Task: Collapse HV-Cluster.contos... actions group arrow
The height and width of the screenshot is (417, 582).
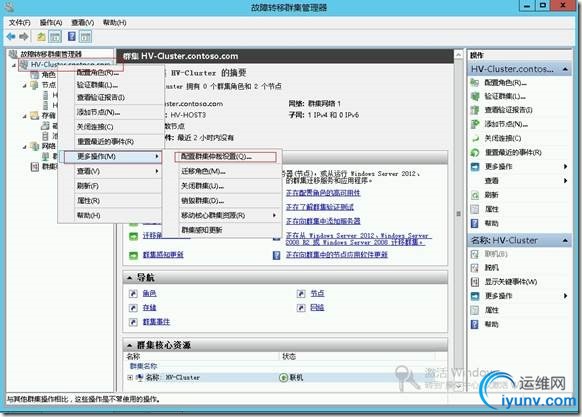Action: coord(565,69)
